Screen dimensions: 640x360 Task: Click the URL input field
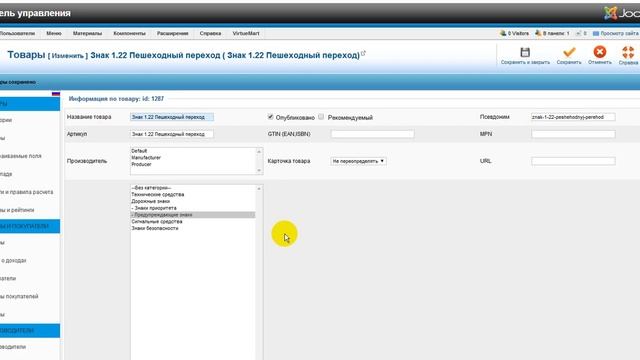click(x=573, y=161)
